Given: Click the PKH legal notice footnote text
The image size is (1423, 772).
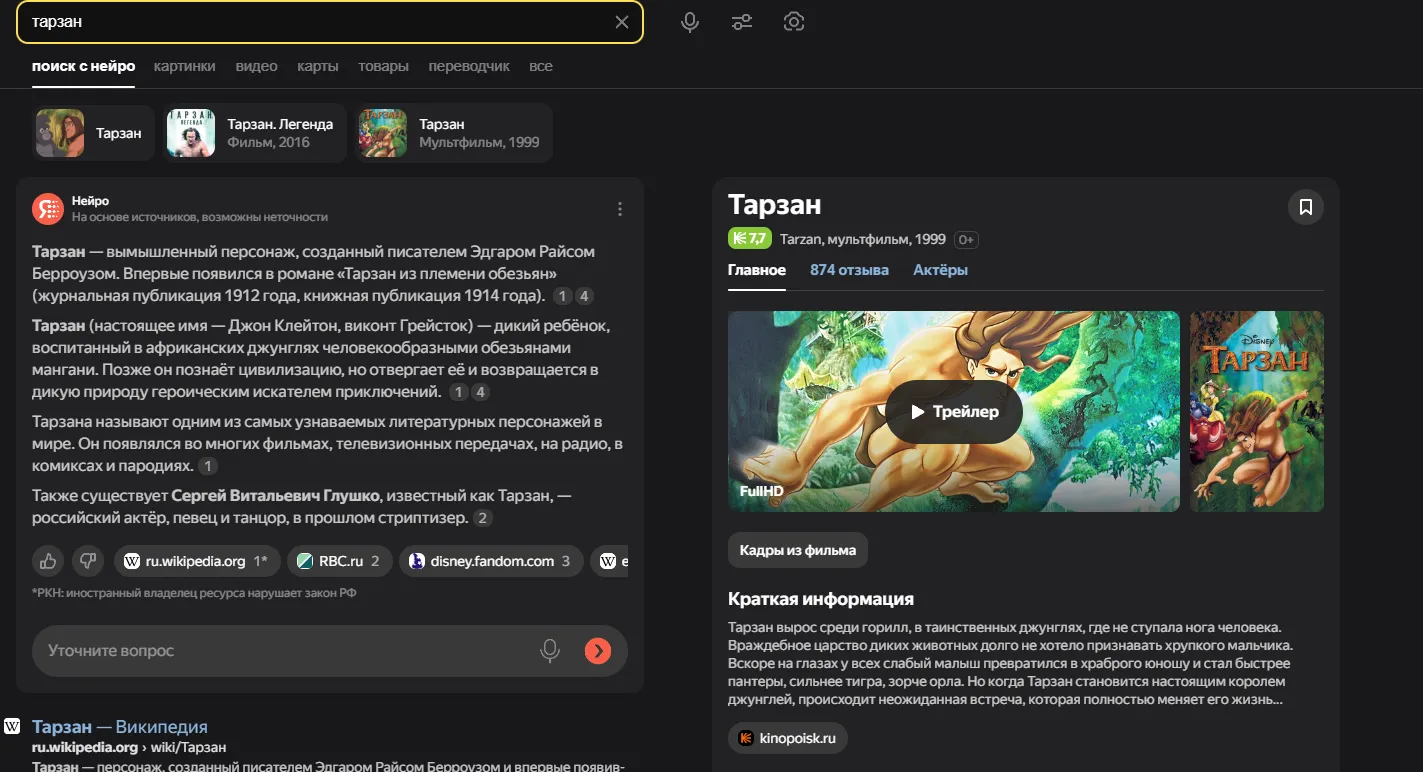Looking at the screenshot, I should point(194,593).
